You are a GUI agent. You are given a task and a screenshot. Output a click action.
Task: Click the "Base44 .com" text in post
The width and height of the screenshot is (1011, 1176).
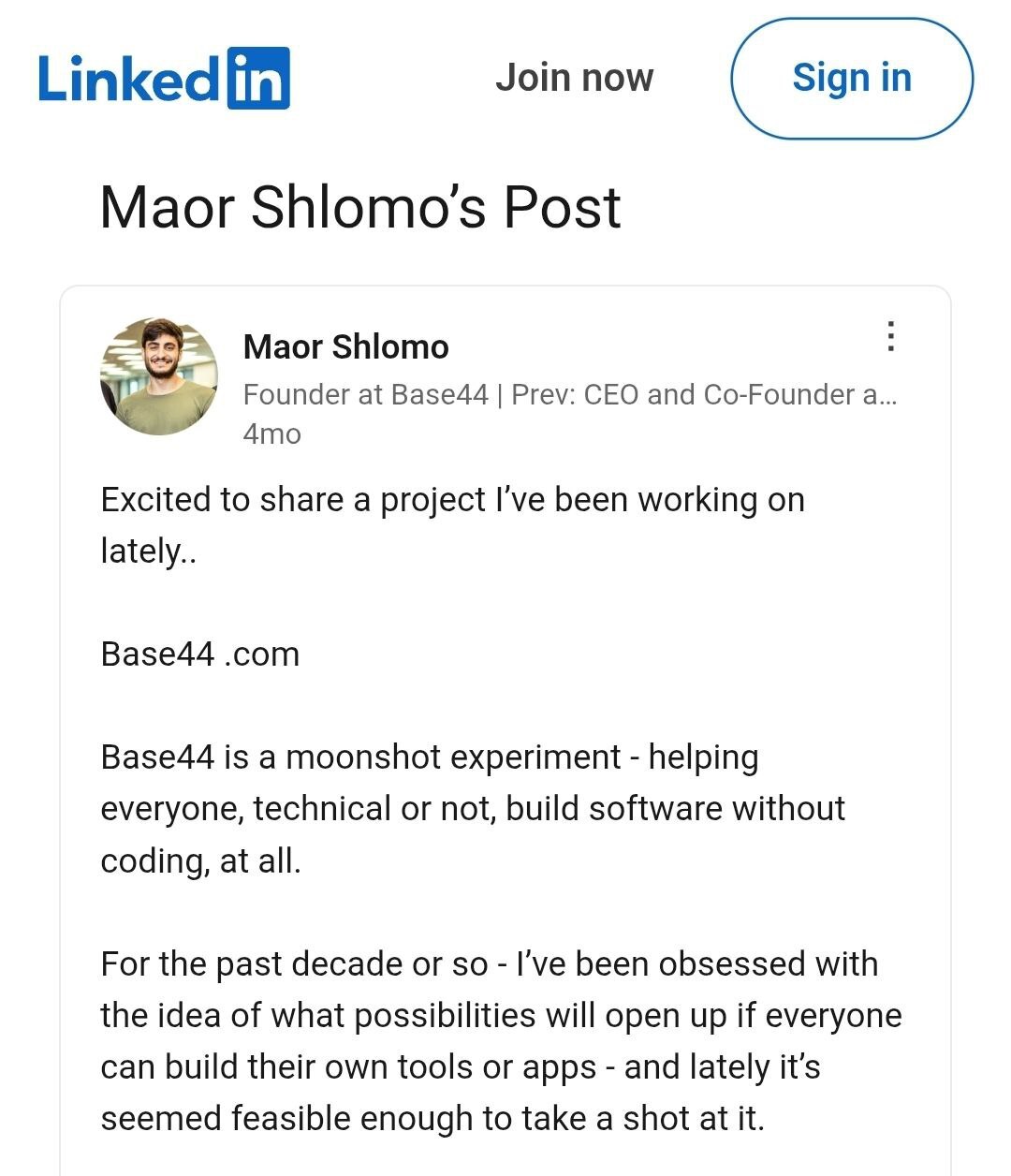click(199, 654)
